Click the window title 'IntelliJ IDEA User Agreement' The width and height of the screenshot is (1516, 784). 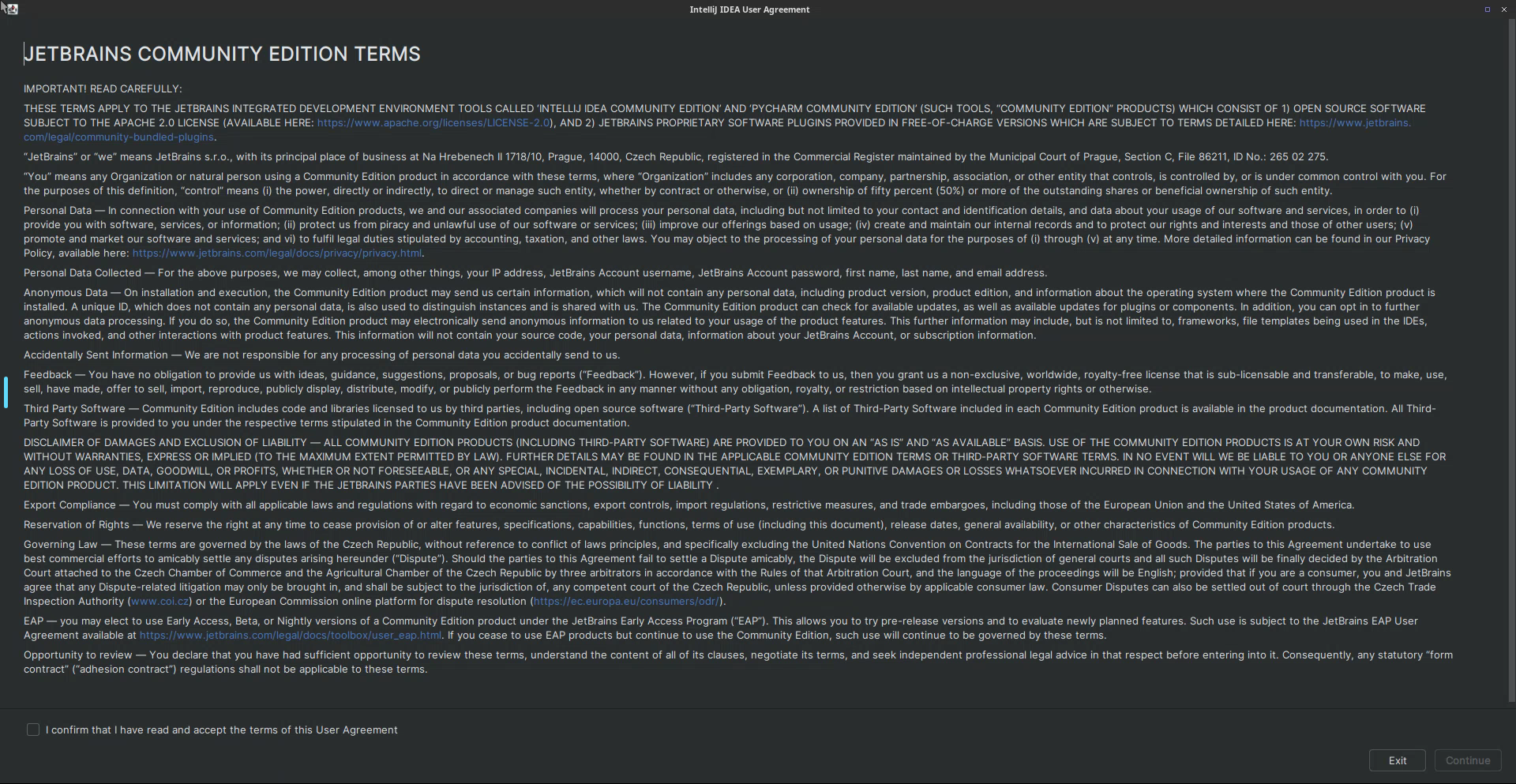click(x=749, y=9)
